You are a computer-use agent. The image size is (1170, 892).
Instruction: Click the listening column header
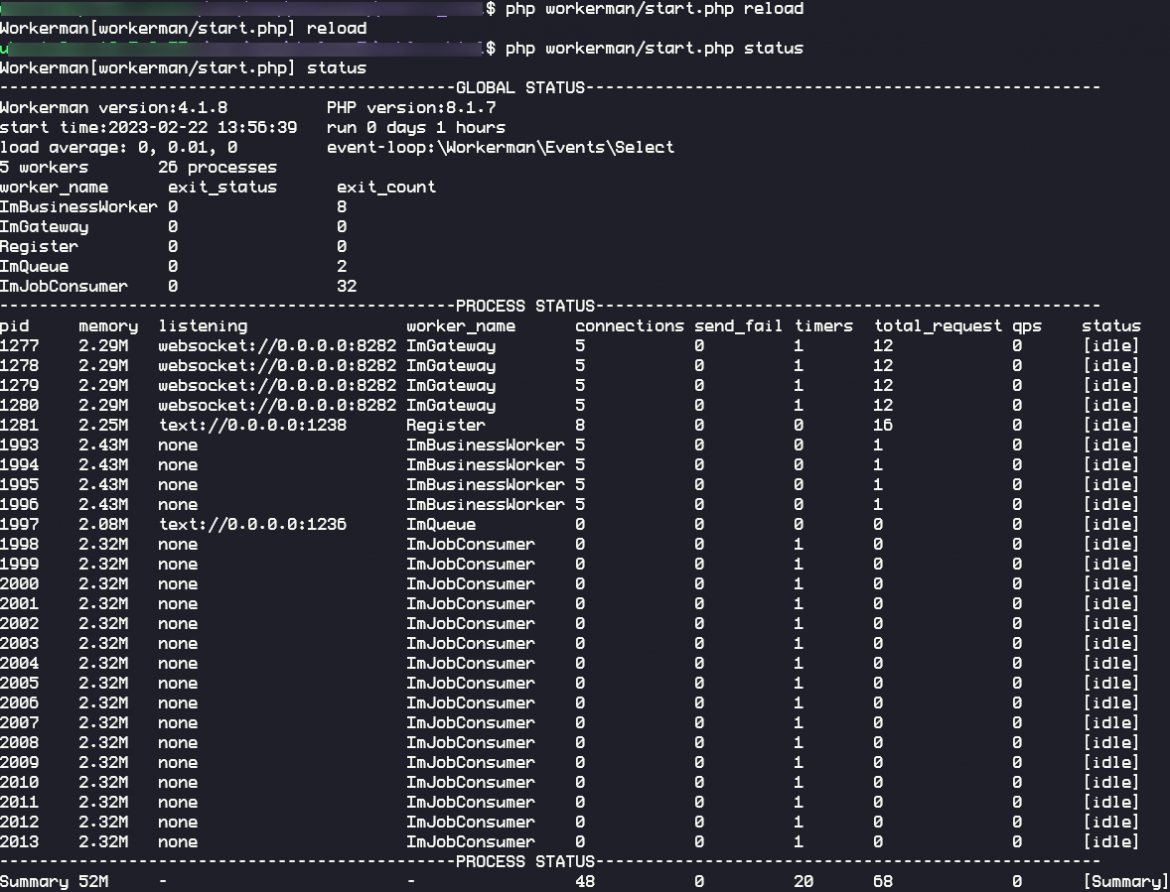click(x=202, y=326)
